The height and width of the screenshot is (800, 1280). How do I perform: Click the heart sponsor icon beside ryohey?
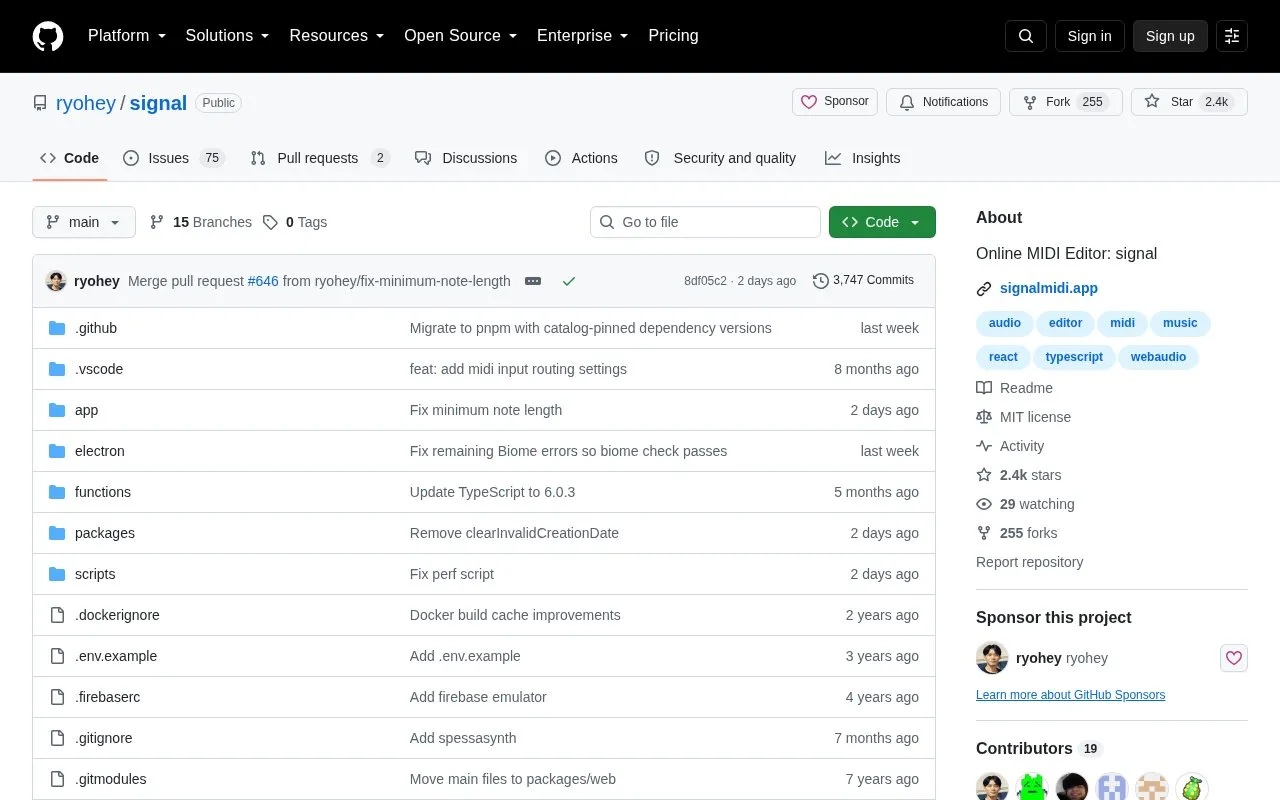[1234, 658]
